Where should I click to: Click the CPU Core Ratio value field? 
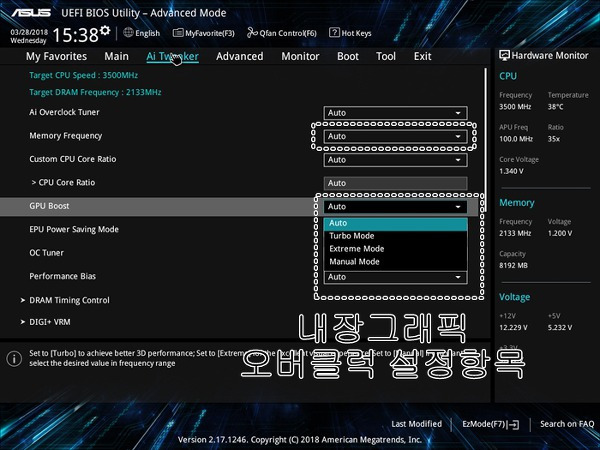pyautogui.click(x=395, y=183)
